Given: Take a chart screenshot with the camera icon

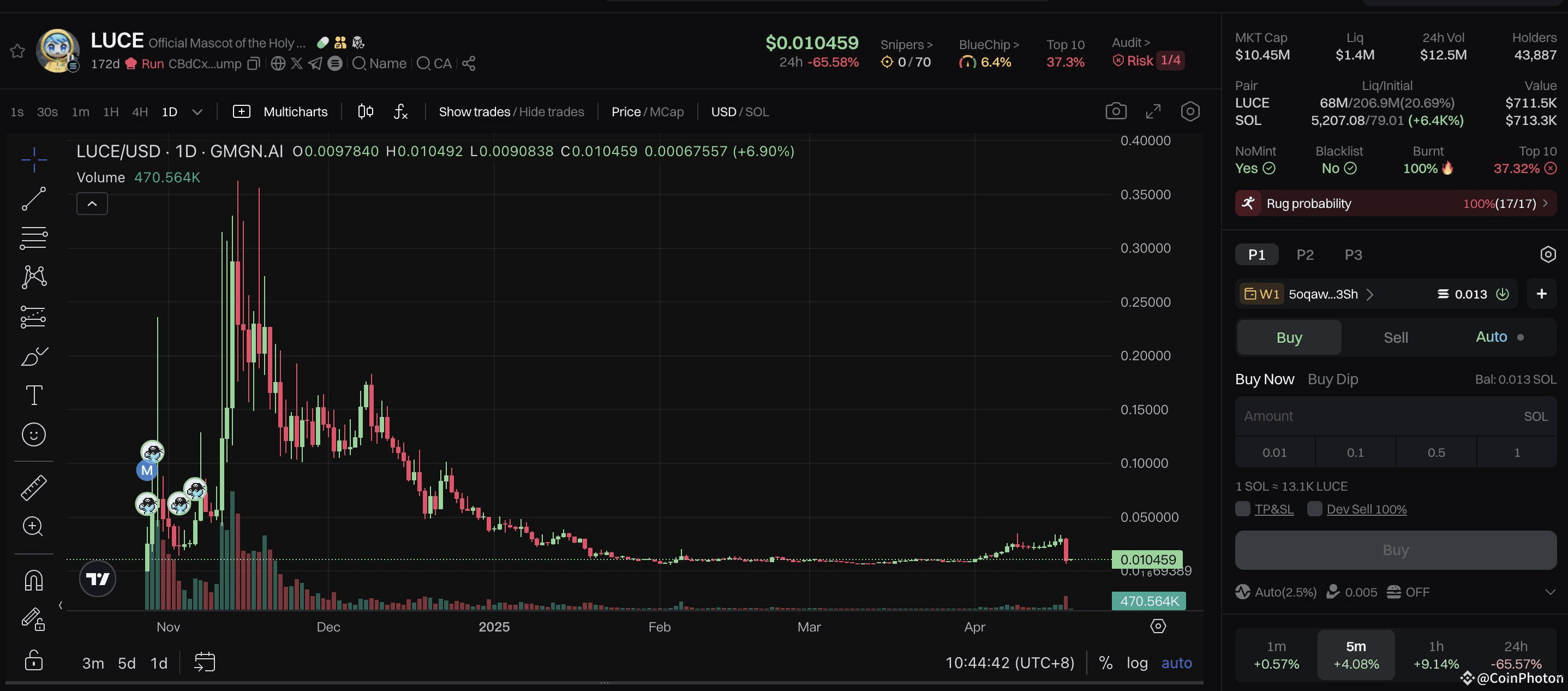Looking at the screenshot, I should tap(1116, 111).
